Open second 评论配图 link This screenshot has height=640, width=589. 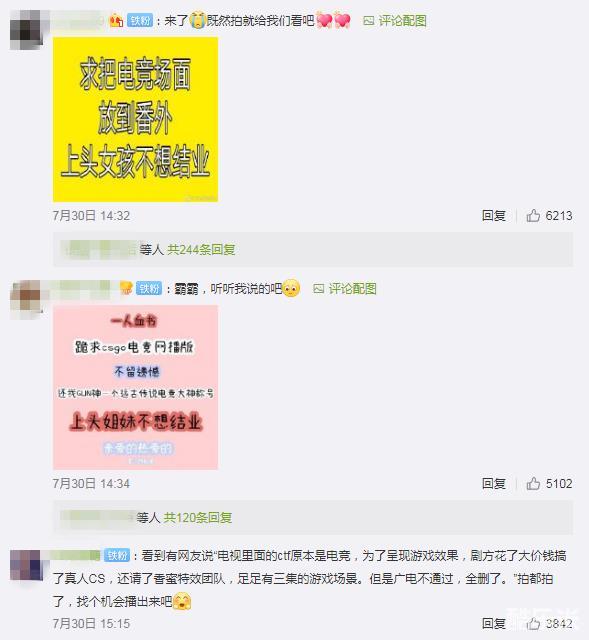pos(352,289)
